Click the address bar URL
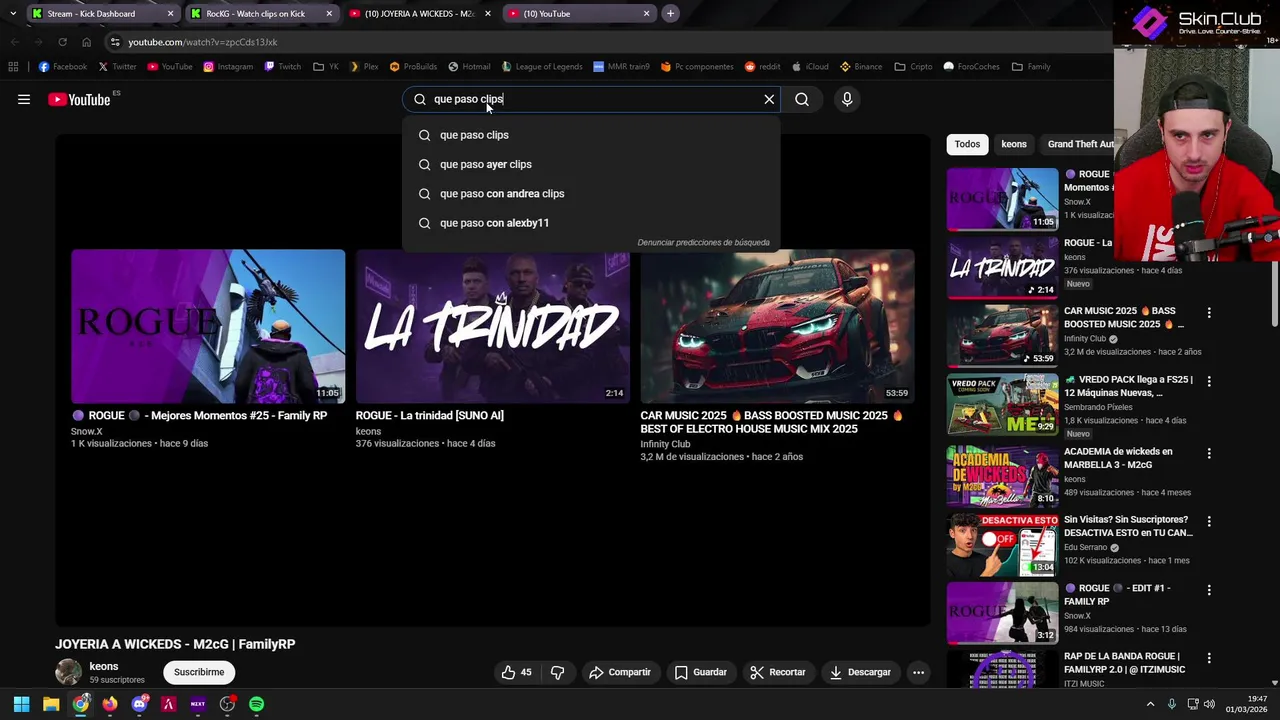The width and height of the screenshot is (1280, 720). coord(202,42)
